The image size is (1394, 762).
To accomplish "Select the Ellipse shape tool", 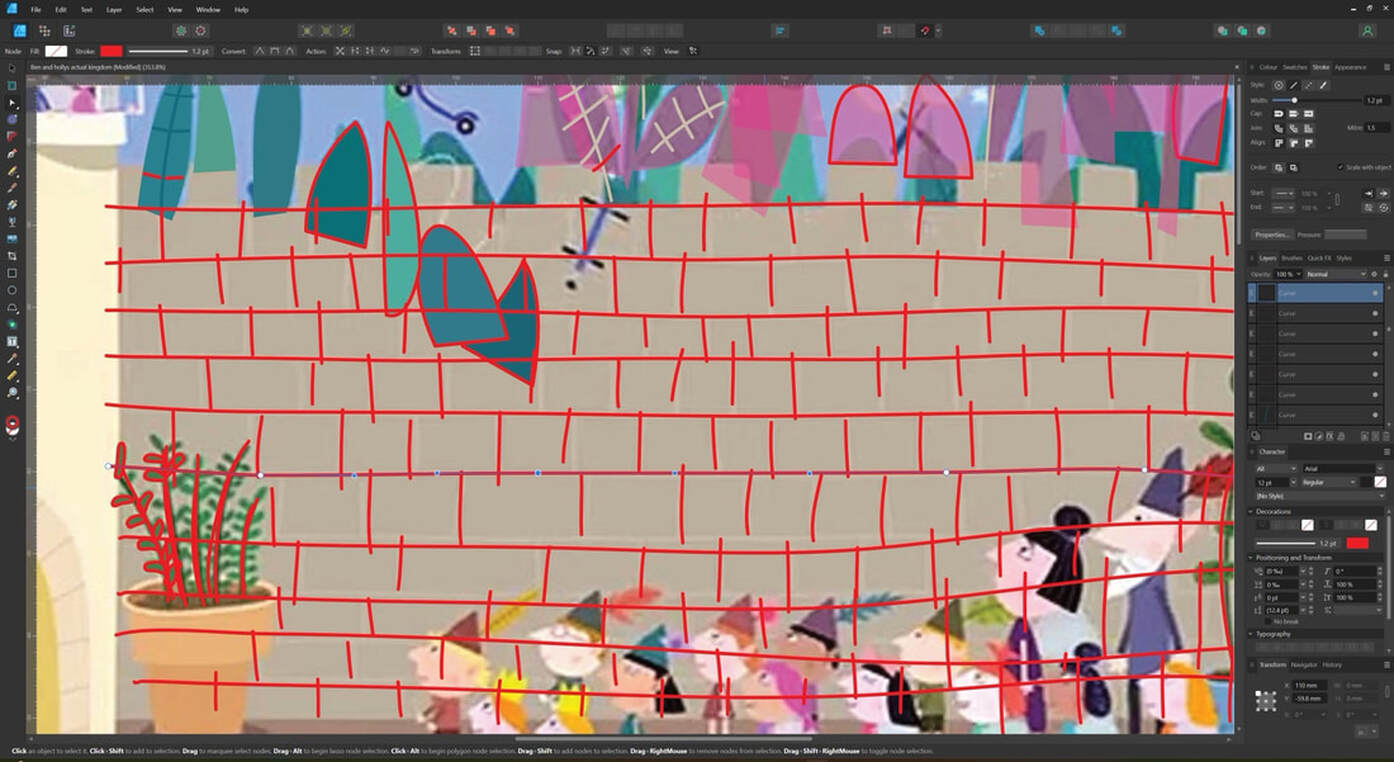I will click(12, 290).
